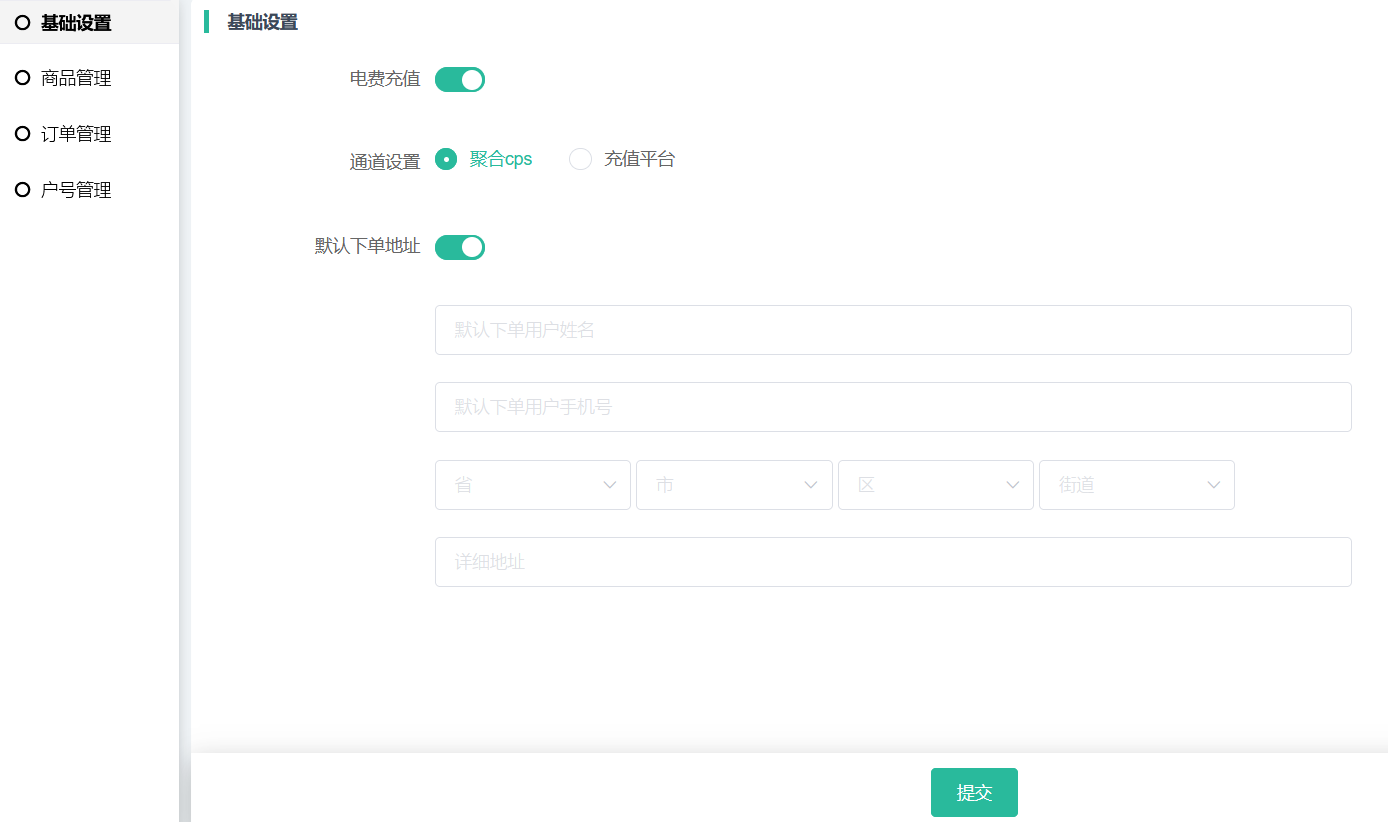Open 商品管理 in the sidebar
Viewport: 1388px width, 822px height.
pos(76,78)
